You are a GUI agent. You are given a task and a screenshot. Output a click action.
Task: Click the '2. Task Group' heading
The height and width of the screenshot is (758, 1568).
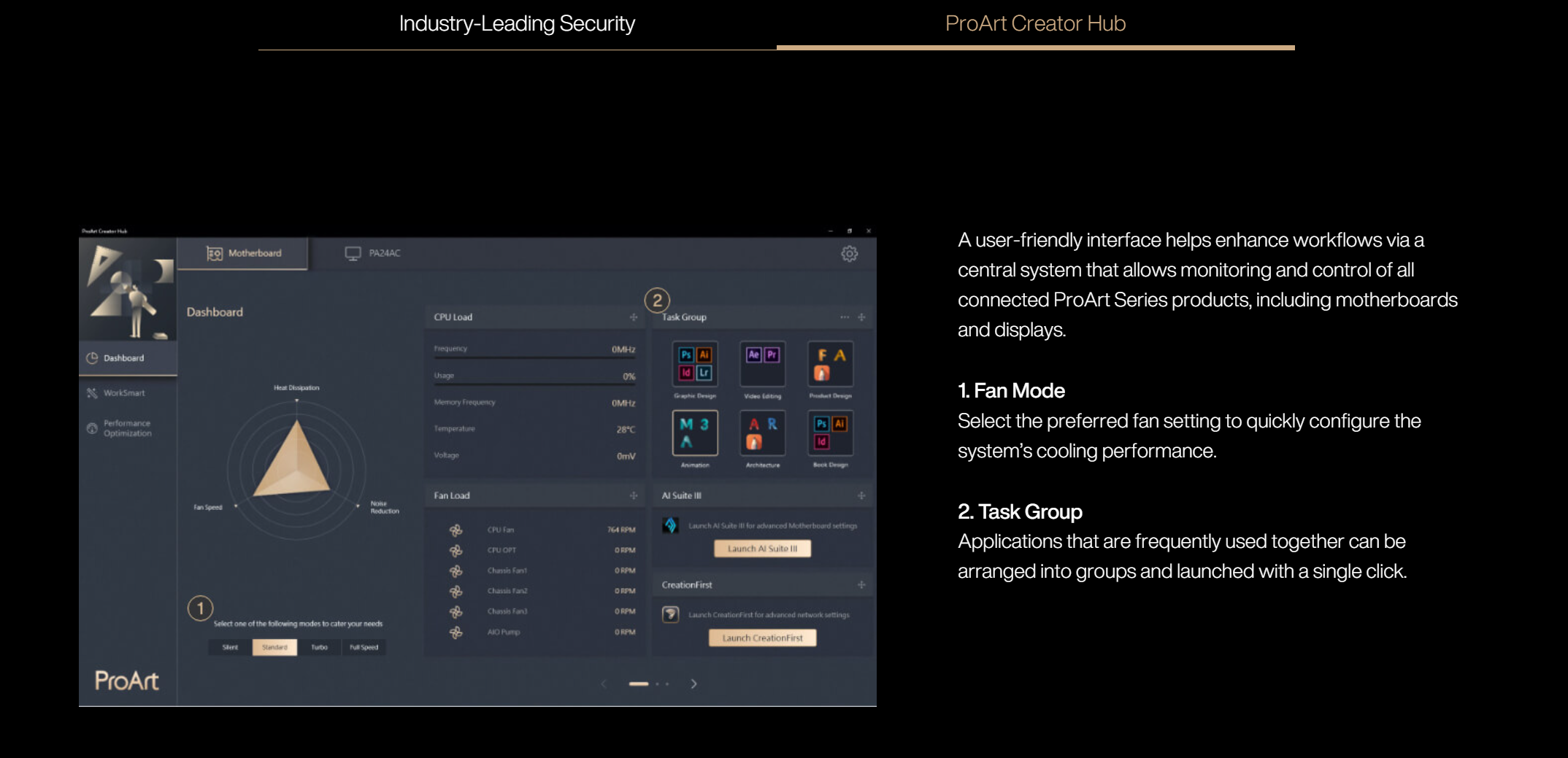(1020, 512)
